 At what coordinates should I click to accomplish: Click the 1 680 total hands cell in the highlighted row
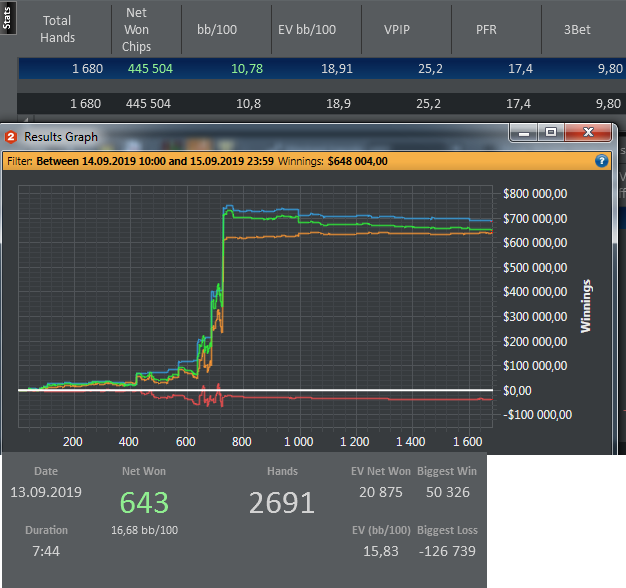(x=87, y=69)
